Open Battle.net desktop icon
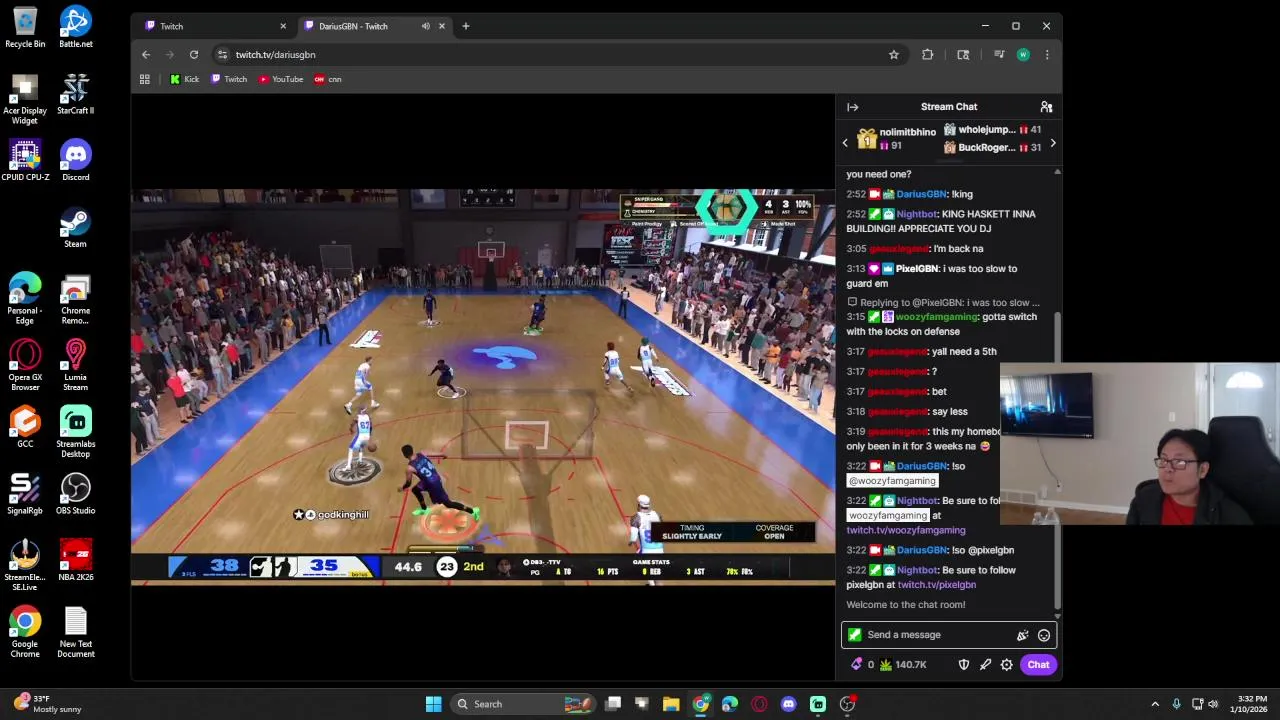 (x=76, y=27)
